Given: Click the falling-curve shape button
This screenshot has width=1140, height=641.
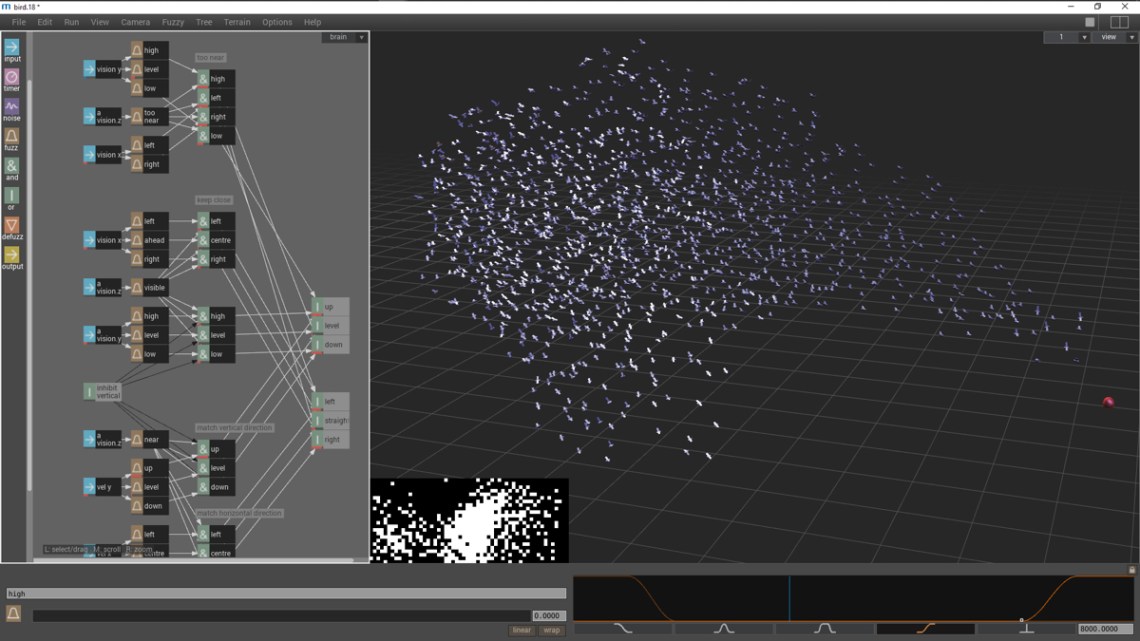Looking at the screenshot, I should (621, 628).
